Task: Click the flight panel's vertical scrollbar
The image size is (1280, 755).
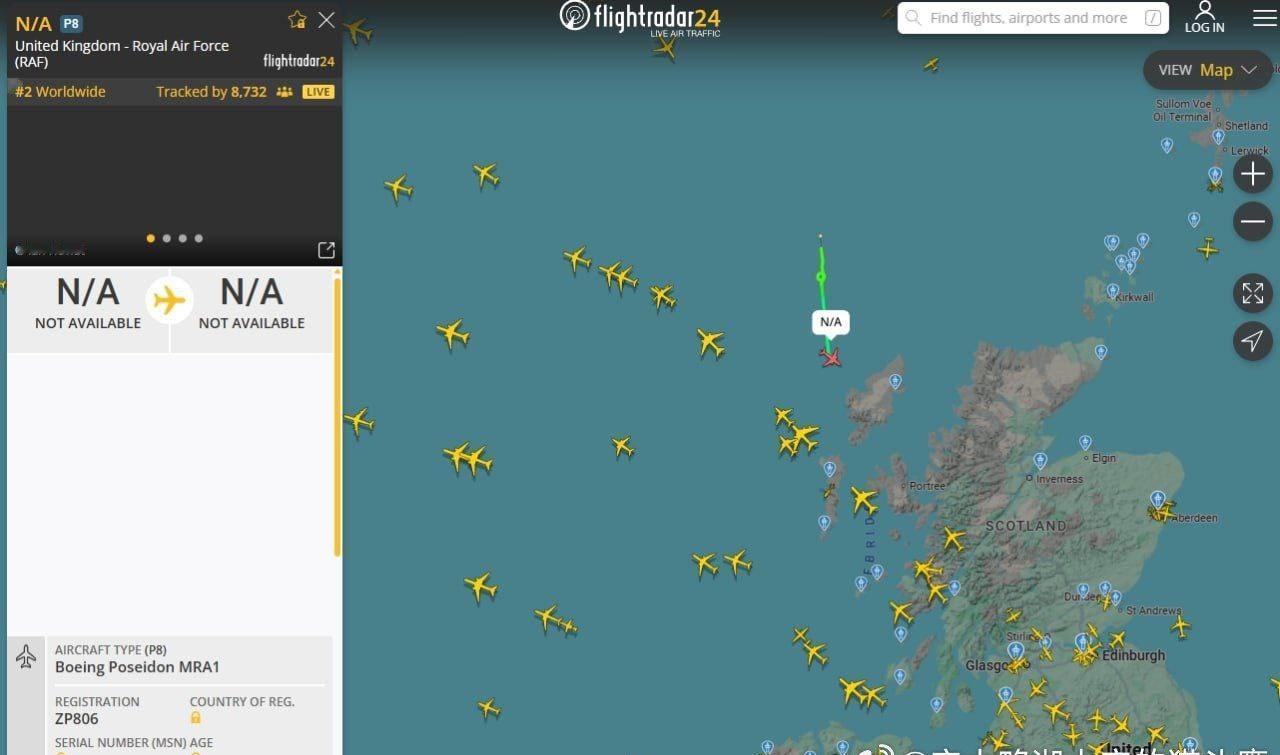Action: click(338, 416)
